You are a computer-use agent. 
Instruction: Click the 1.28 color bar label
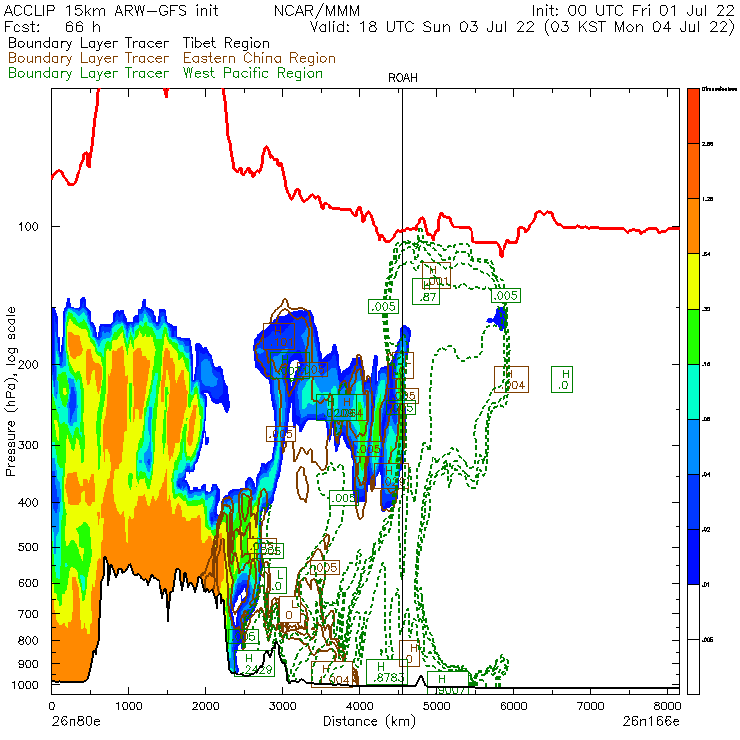(707, 199)
